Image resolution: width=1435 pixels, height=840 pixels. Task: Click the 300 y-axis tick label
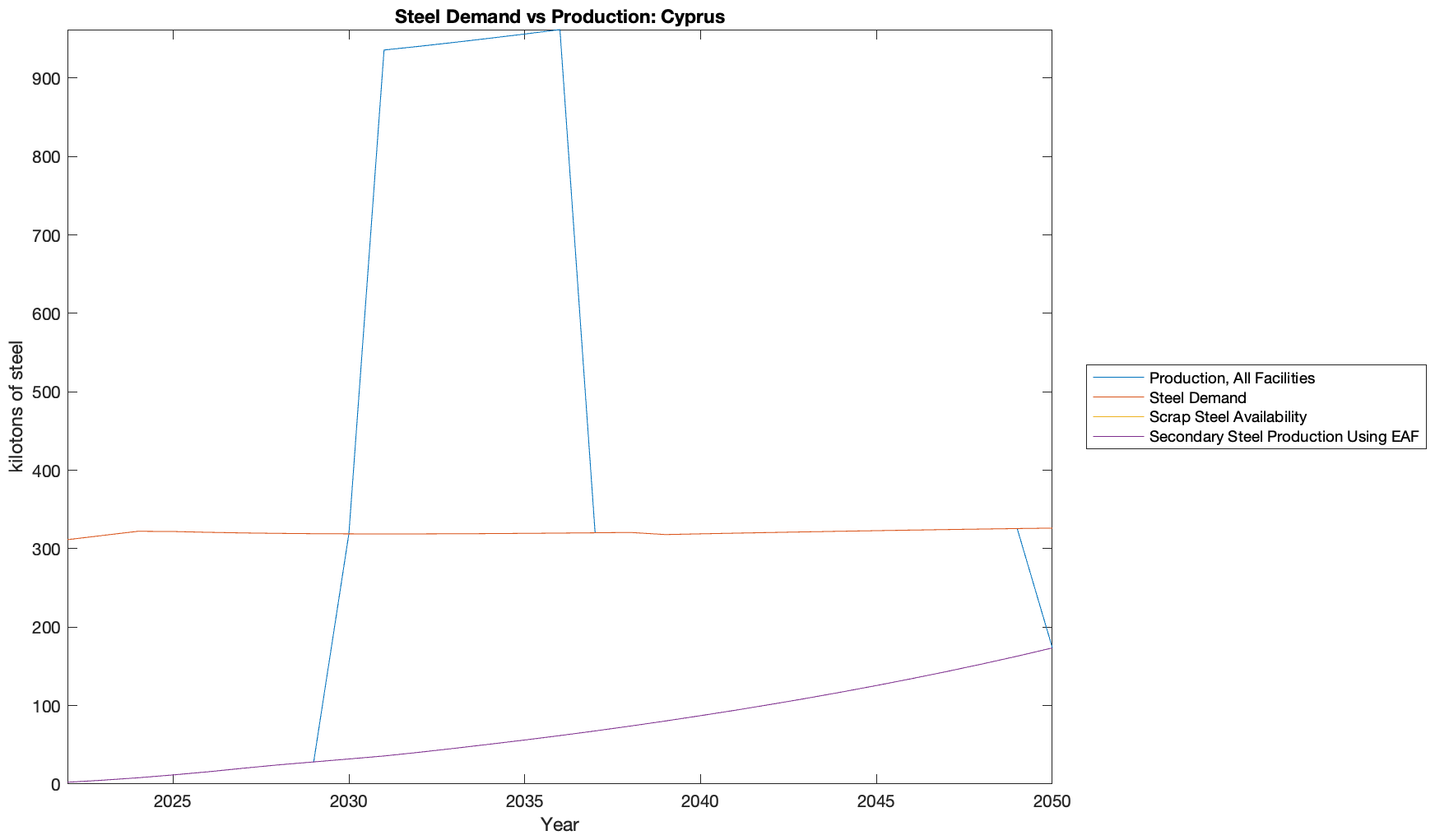(46, 550)
